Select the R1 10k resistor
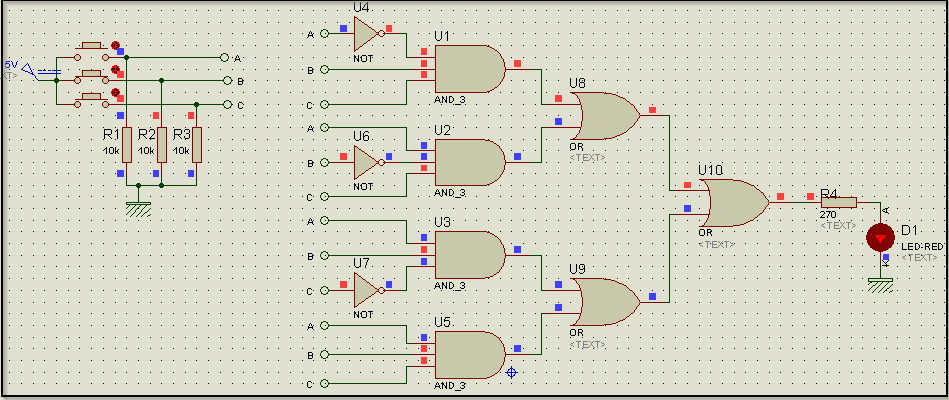949x400 pixels. click(127, 145)
